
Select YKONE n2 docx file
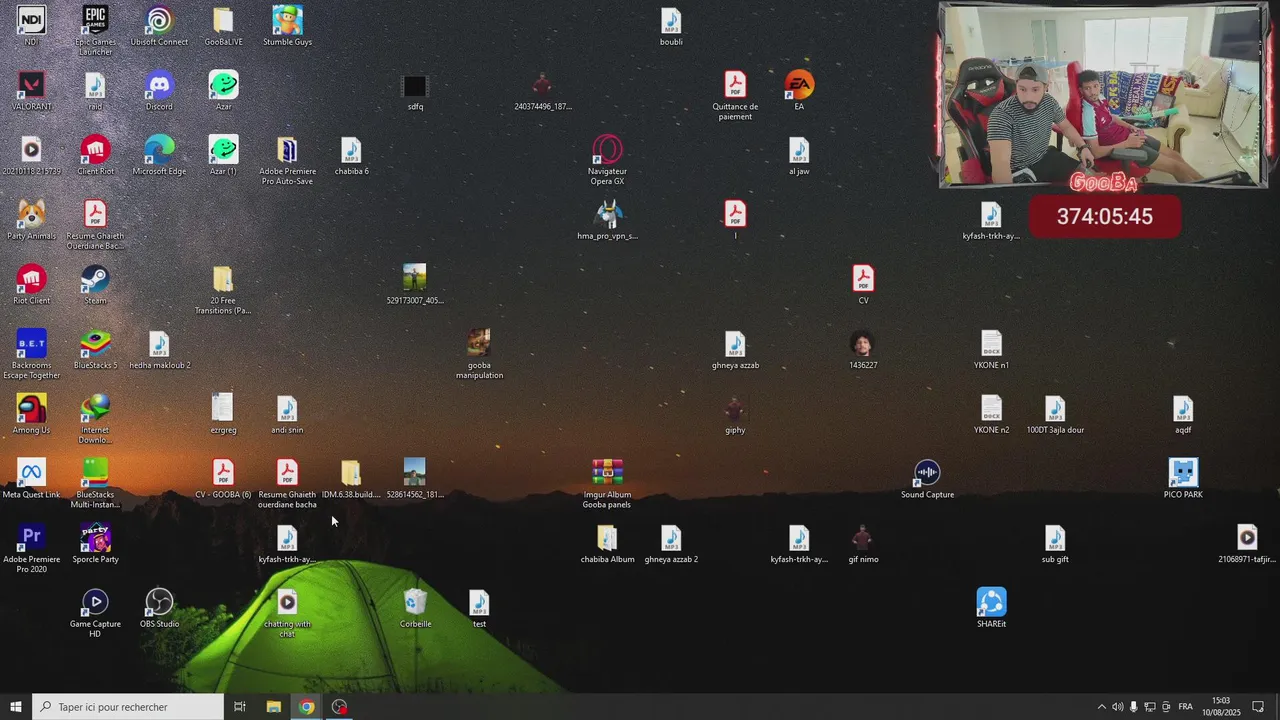point(991,410)
